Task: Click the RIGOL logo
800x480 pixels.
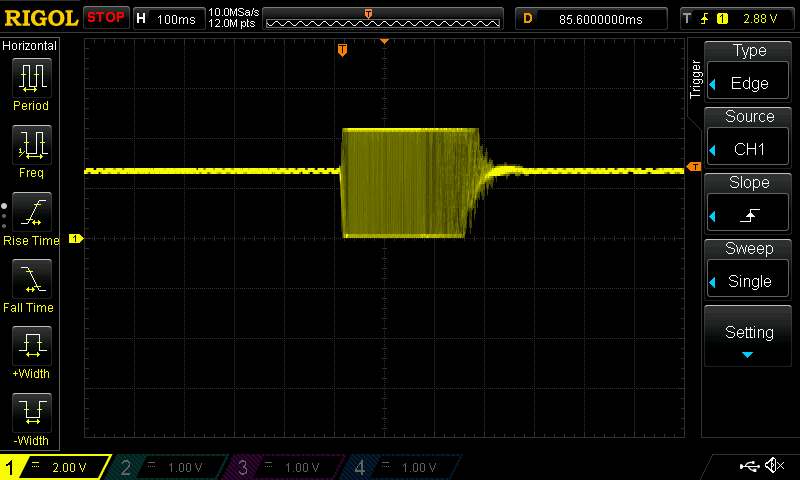Action: tap(41, 18)
